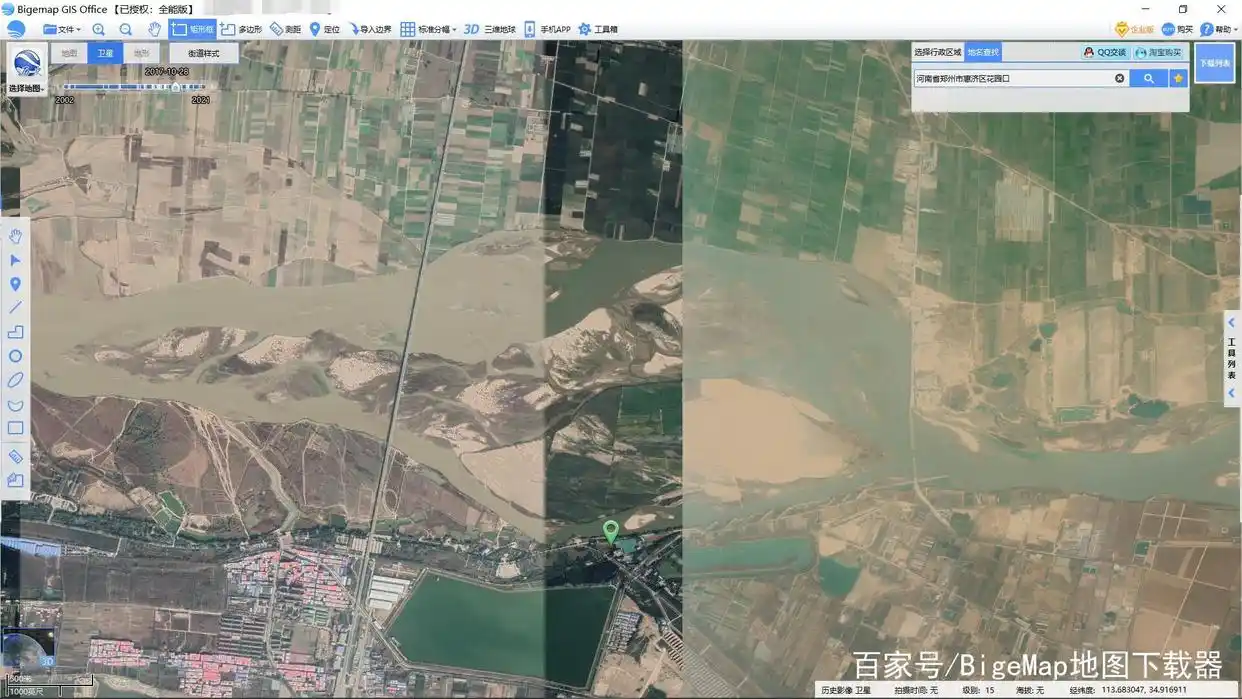Click the blue search magnifier button
Viewport: 1242px width, 699px height.
coord(1148,78)
